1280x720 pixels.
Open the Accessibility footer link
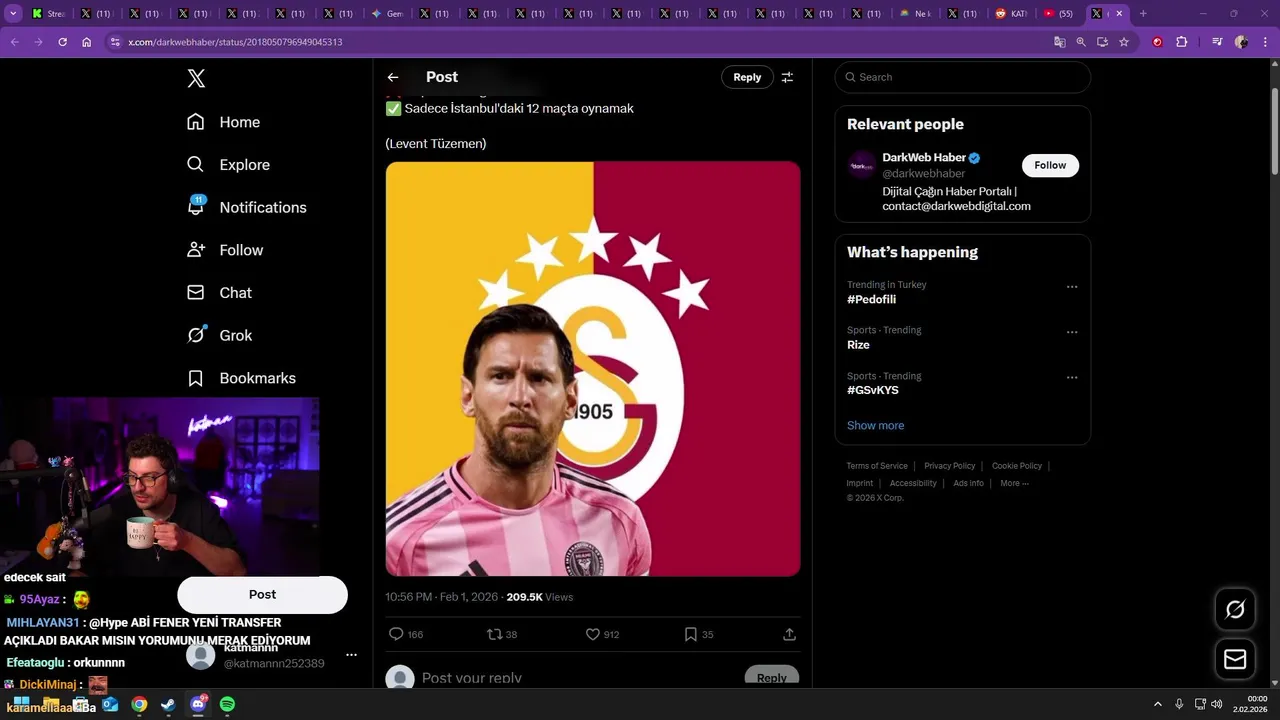913,483
